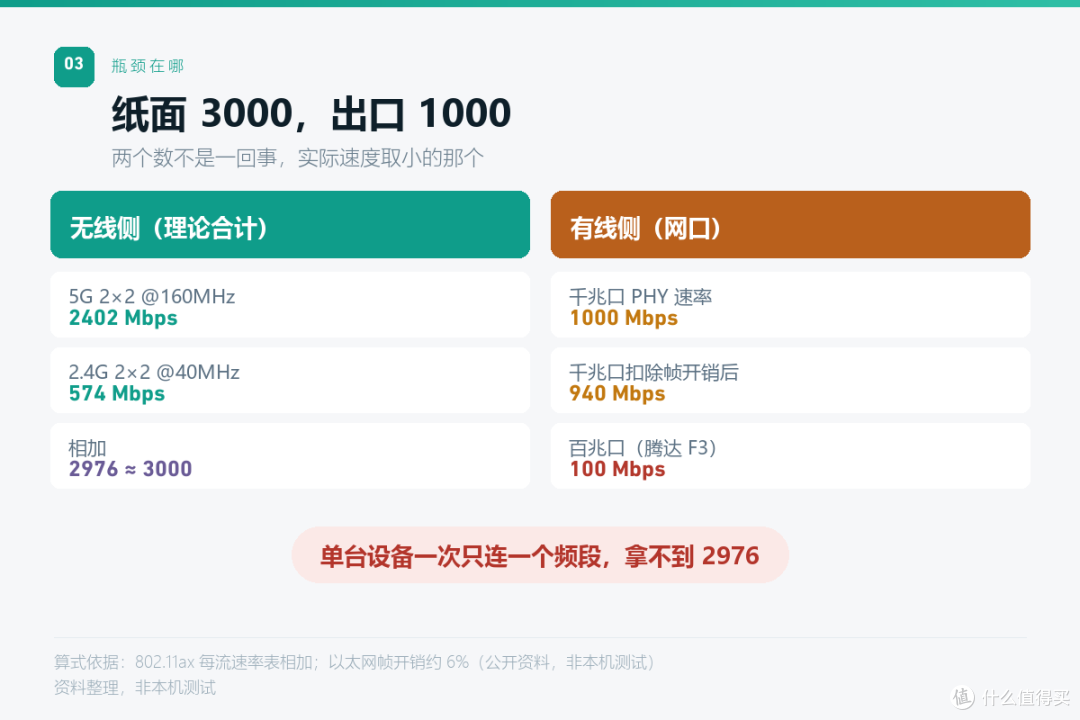Click the 940 Mbps value

(x=617, y=393)
